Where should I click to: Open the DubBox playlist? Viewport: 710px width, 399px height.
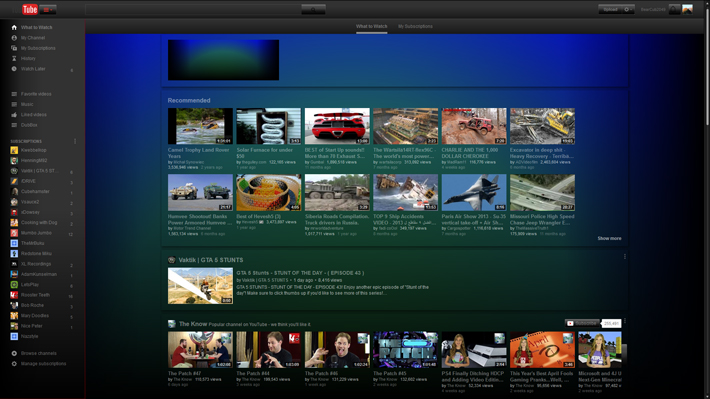tap(29, 125)
